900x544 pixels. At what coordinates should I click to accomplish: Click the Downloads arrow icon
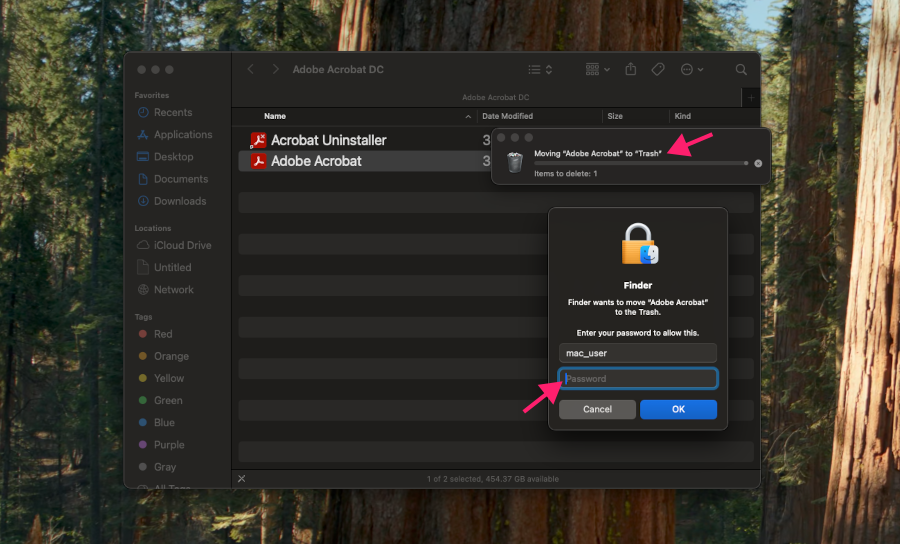143,201
